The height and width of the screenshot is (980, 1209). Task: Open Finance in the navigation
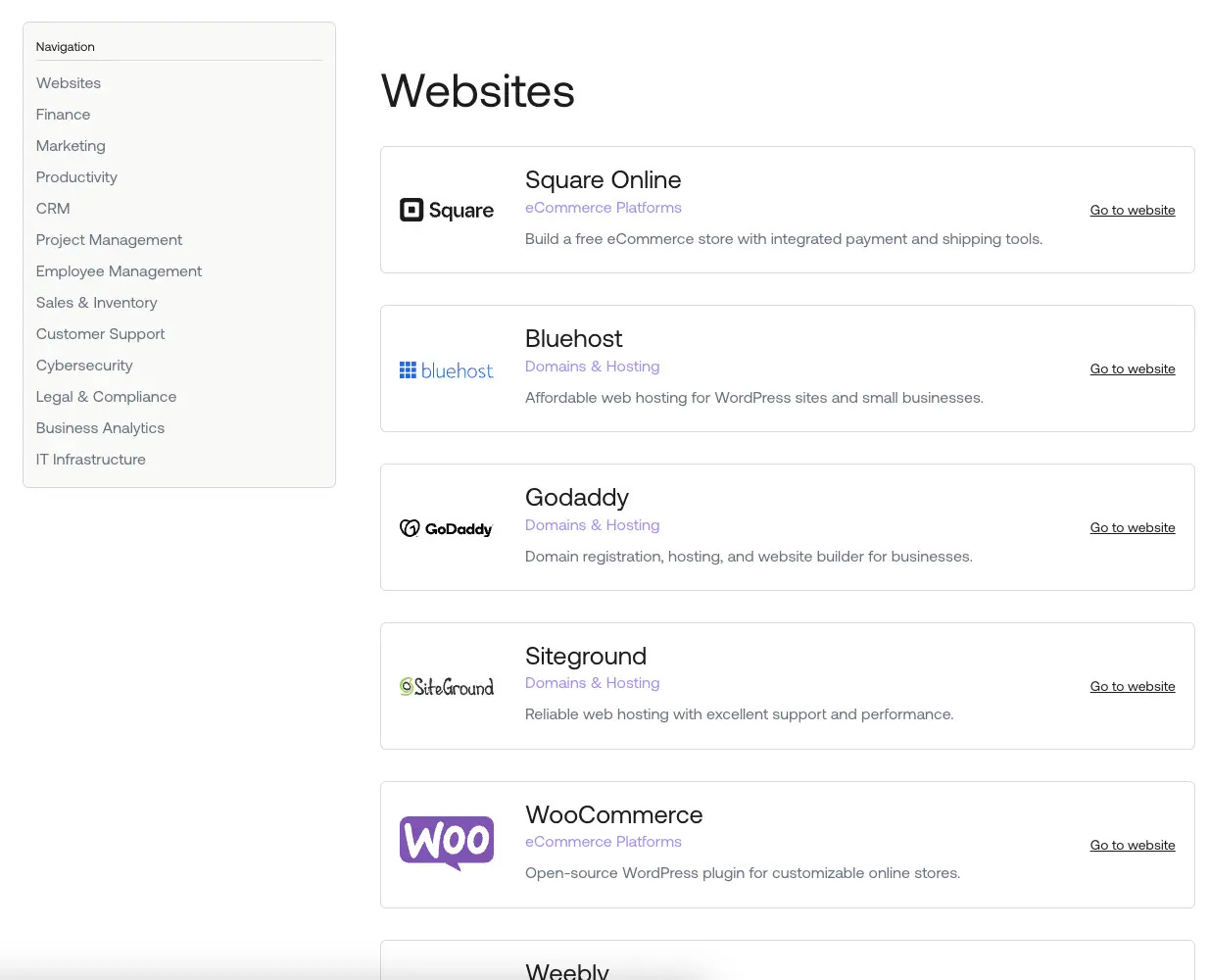pos(63,115)
